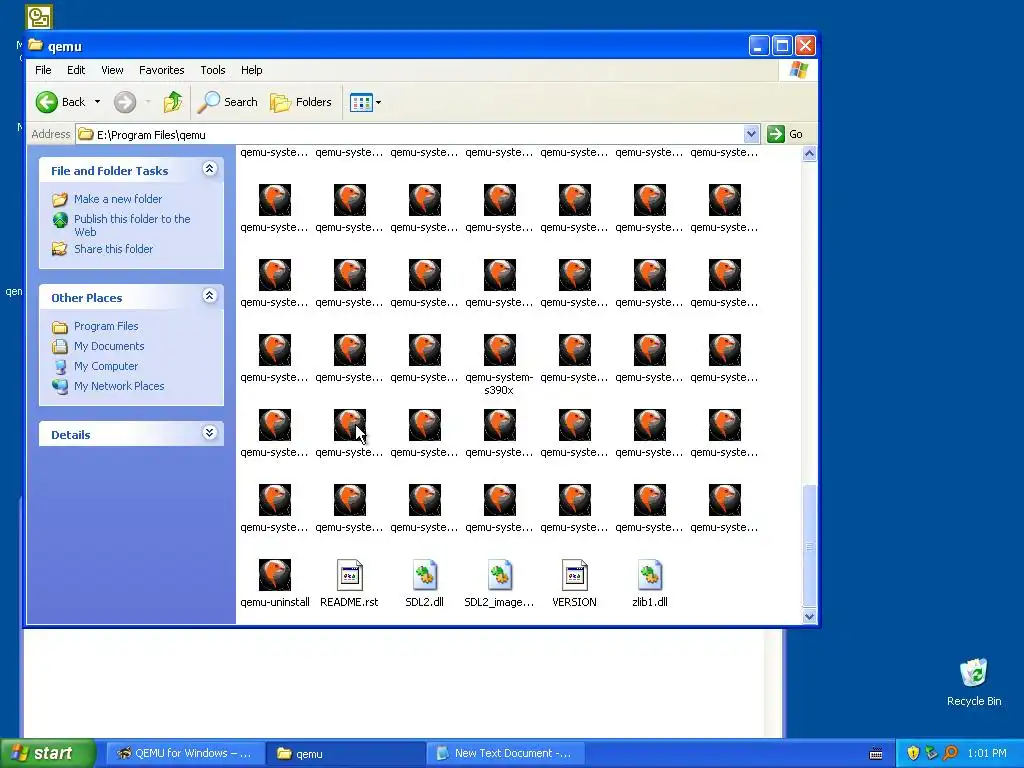Expand the Address bar dropdown list

pos(751,134)
